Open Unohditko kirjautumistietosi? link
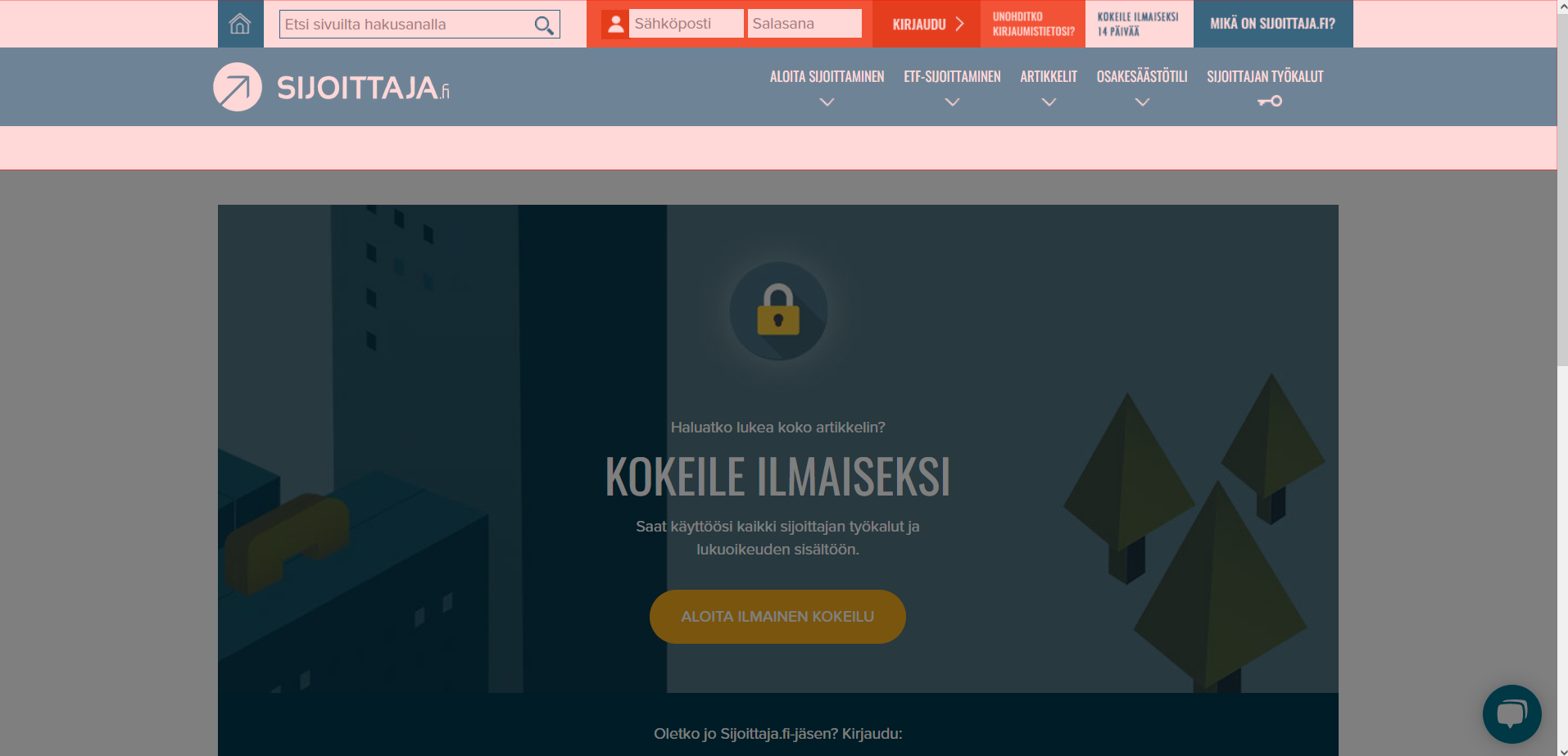The width and height of the screenshot is (1568, 756). (x=1033, y=24)
